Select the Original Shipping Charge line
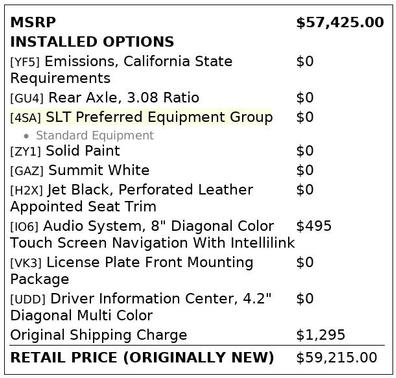The height and width of the screenshot is (378, 396). 99,335
